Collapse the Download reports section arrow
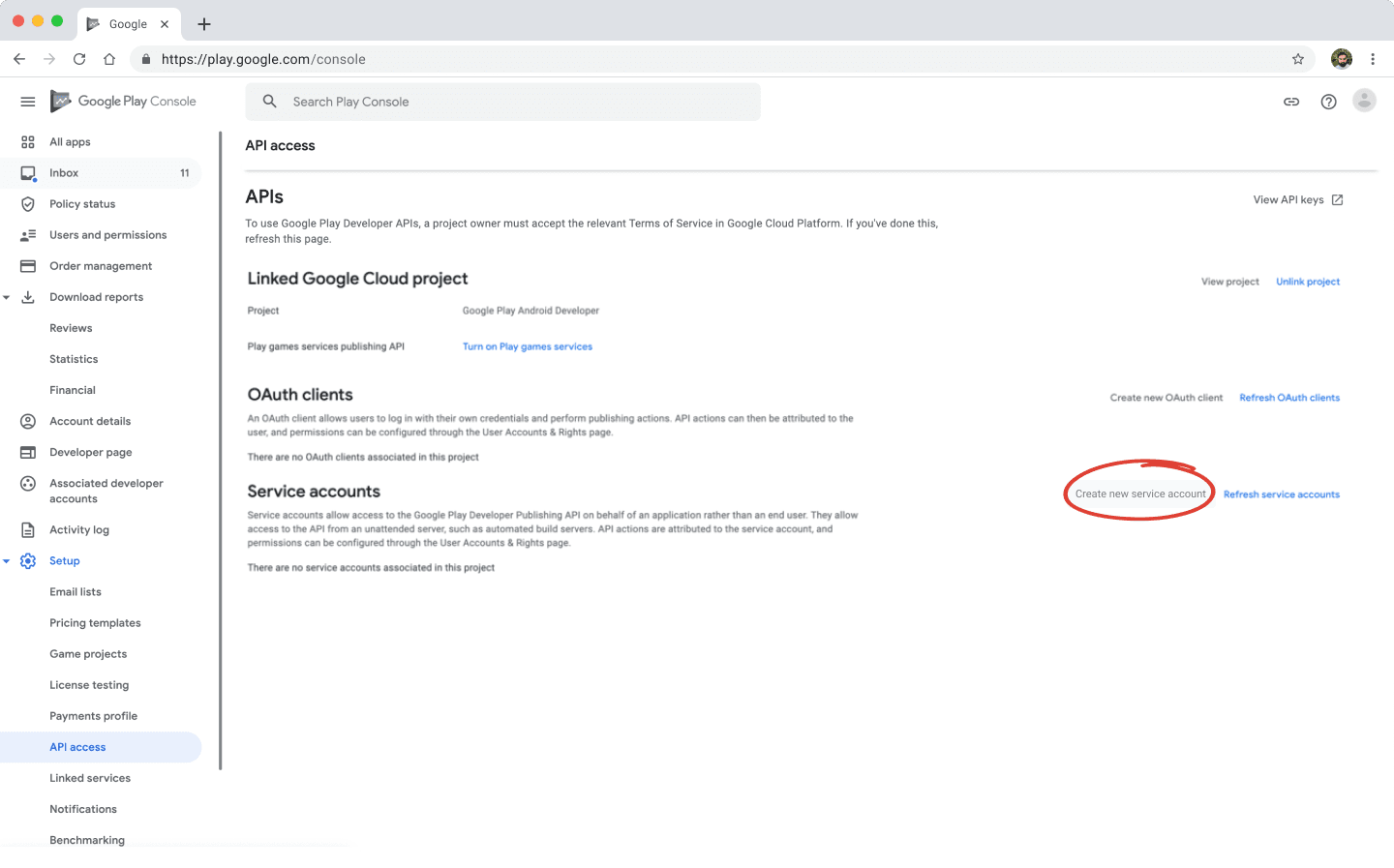This screenshot has width=1394, height=868. [x=7, y=297]
